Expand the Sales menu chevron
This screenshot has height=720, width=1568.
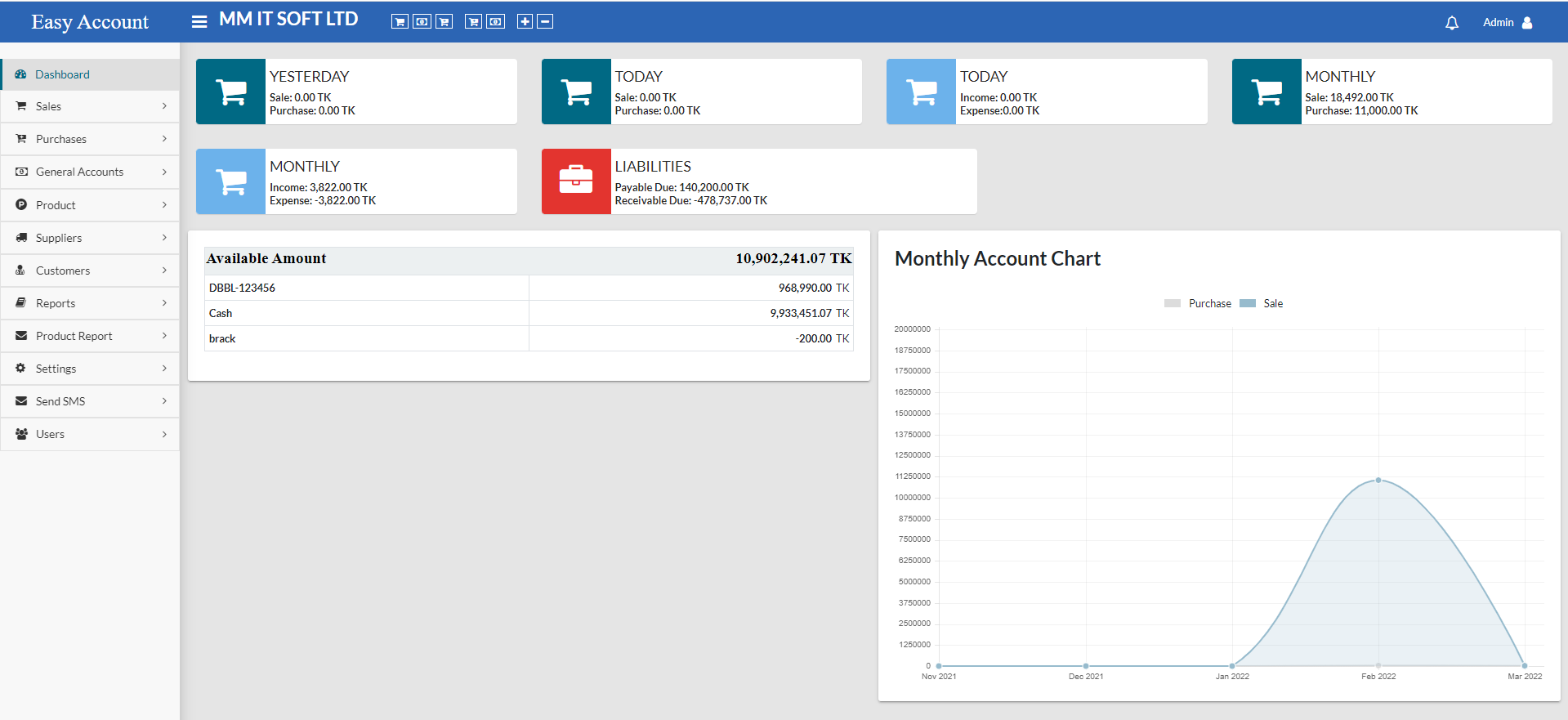[x=164, y=106]
